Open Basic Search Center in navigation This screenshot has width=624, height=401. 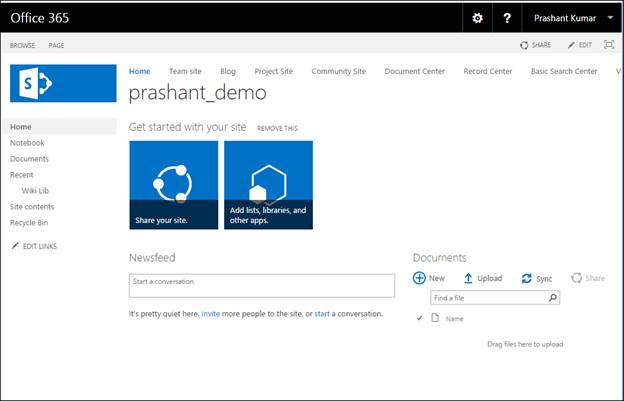(564, 71)
